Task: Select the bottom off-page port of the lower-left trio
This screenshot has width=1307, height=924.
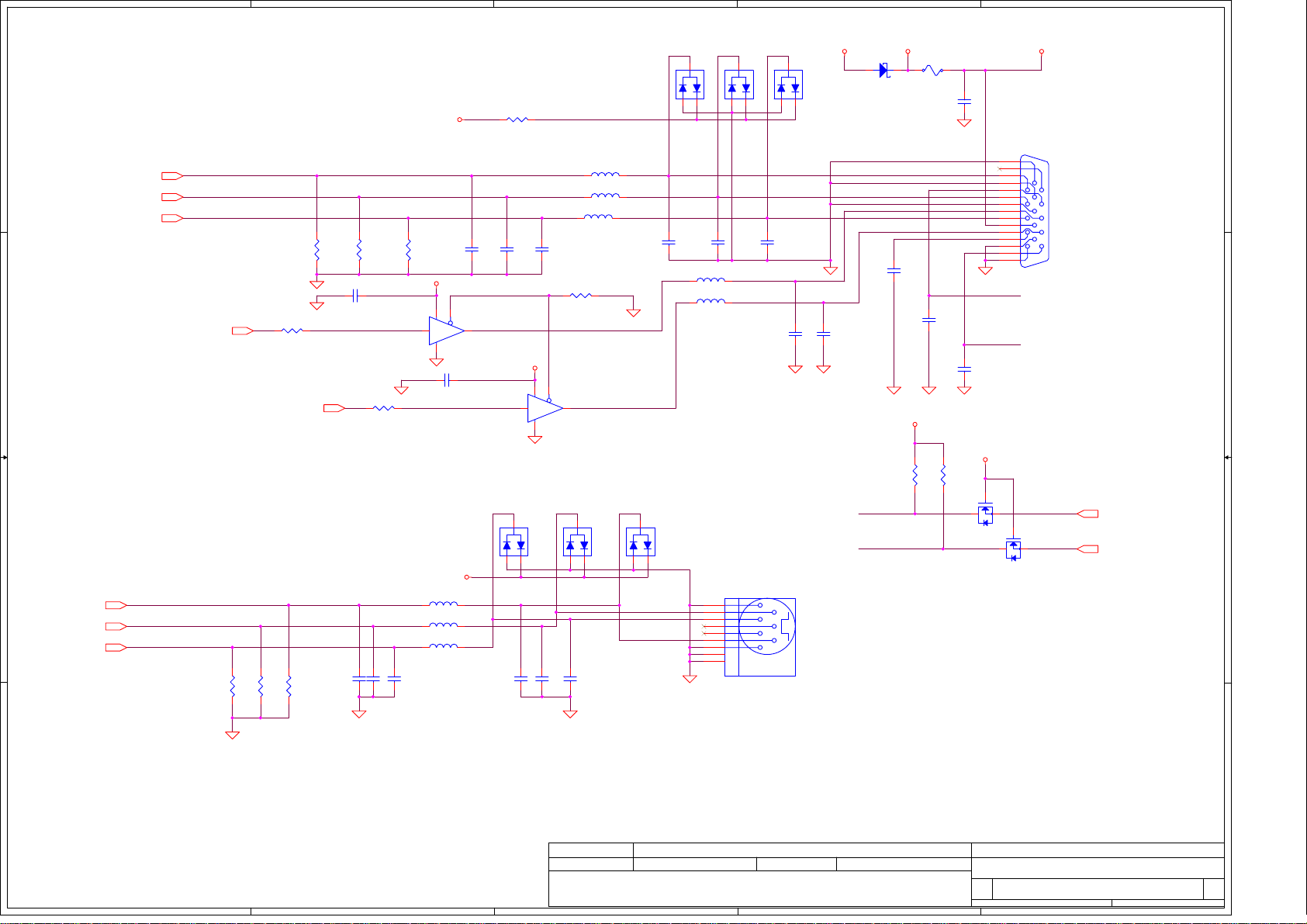Action: pos(116,647)
